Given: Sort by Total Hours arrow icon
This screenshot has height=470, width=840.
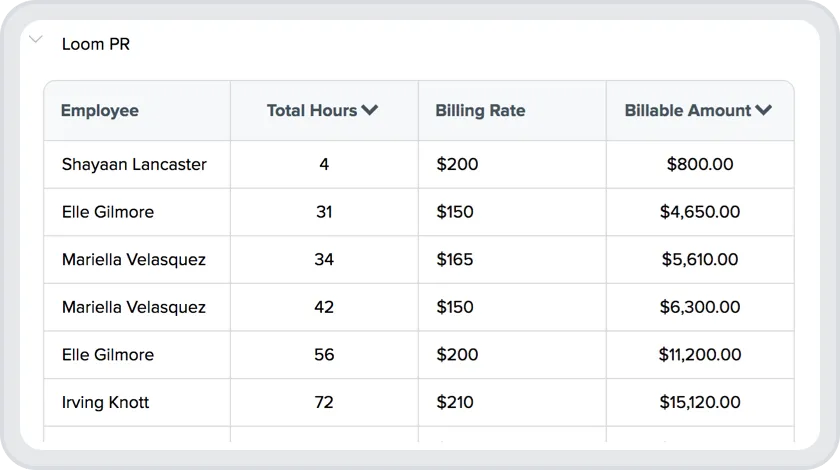Looking at the screenshot, I should [370, 111].
